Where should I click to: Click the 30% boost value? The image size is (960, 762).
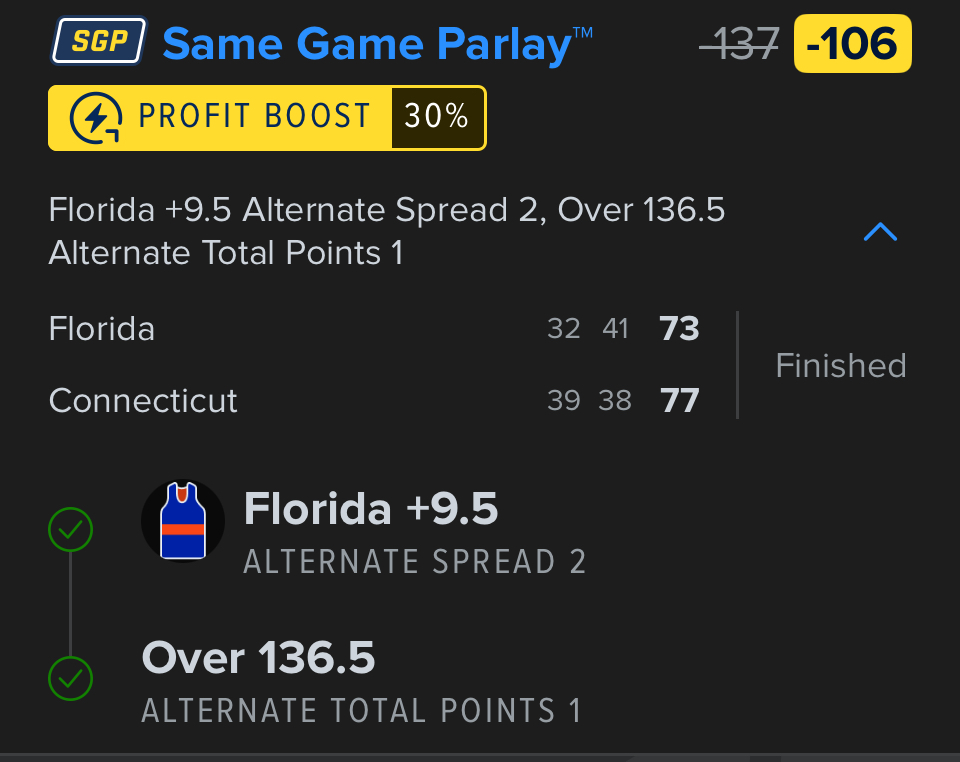[437, 118]
